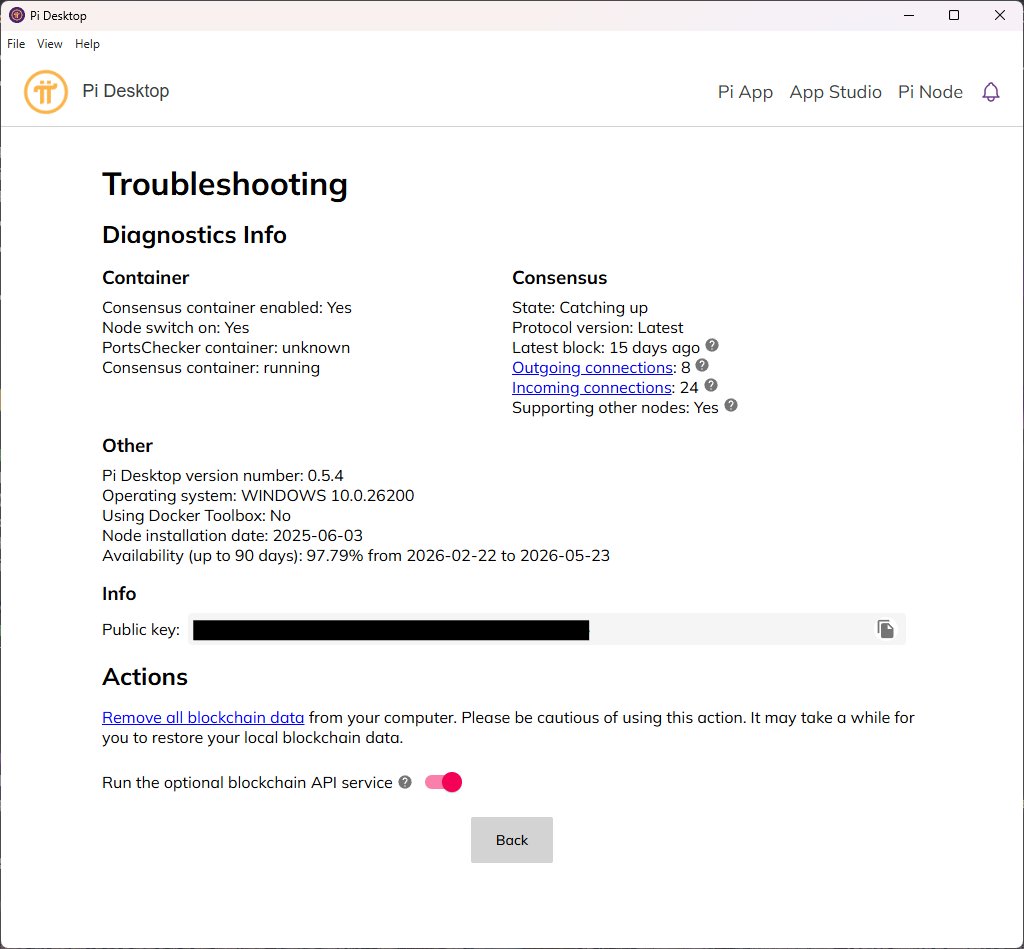The image size is (1024, 949).
Task: Click help icon beside Incoming connections count
Action: pos(711,385)
